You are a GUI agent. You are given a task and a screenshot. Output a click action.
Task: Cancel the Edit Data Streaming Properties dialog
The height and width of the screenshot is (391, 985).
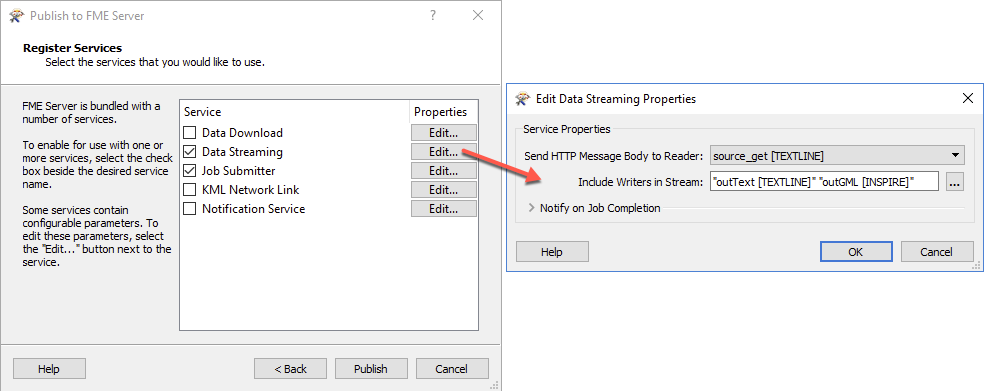(x=937, y=251)
